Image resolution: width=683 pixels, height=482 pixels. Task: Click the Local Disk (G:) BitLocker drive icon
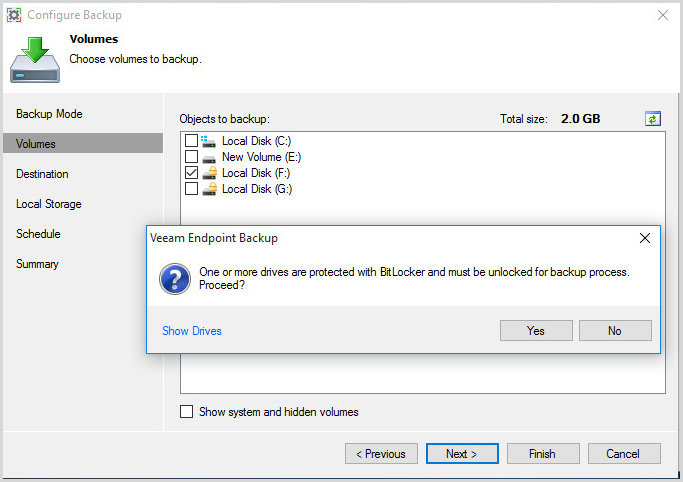[209, 189]
